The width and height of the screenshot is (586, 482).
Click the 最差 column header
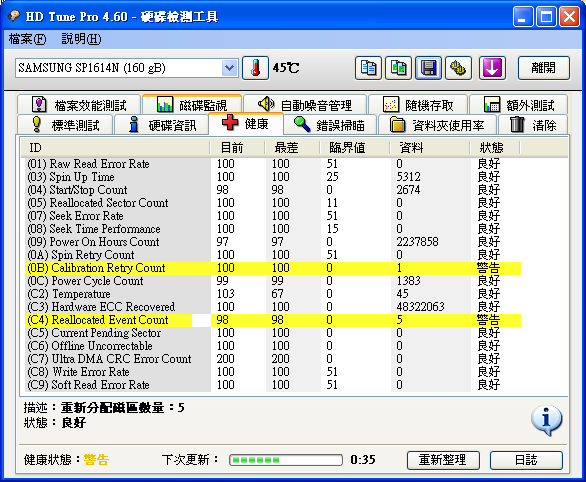[292, 148]
